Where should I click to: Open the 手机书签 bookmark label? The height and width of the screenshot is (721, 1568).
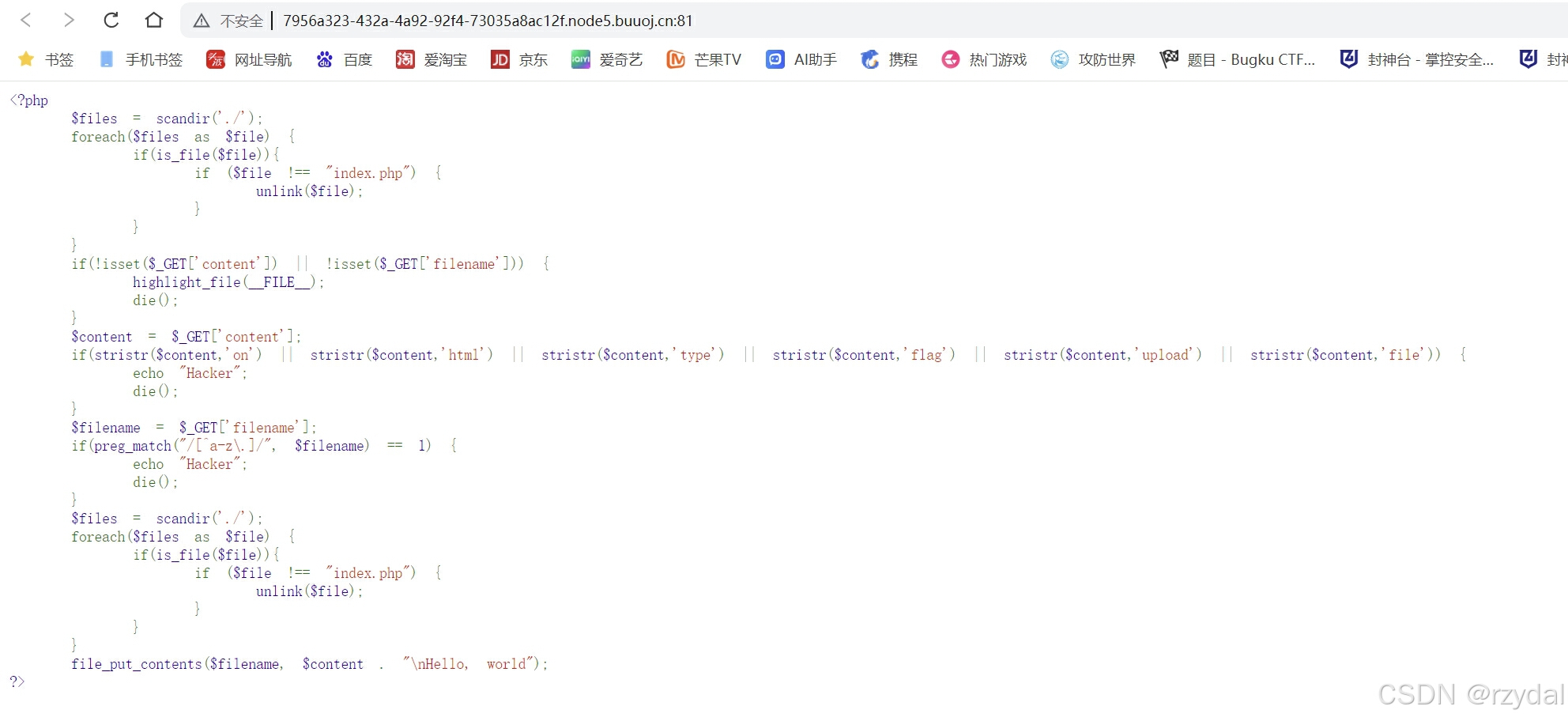click(154, 60)
